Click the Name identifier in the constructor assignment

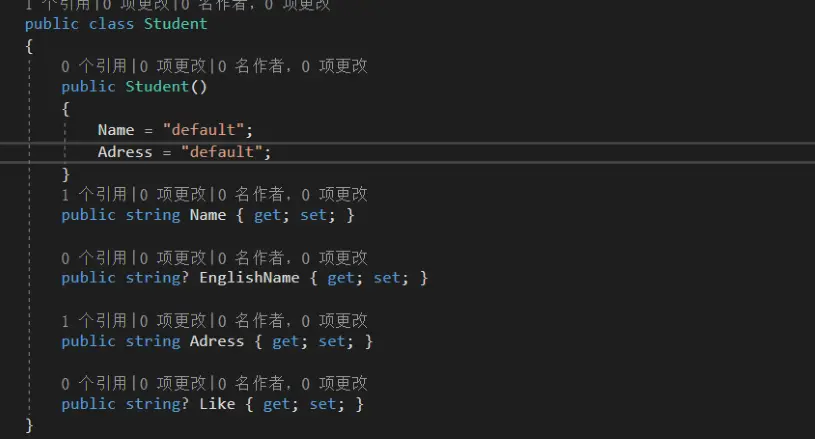pyautogui.click(x=116, y=130)
